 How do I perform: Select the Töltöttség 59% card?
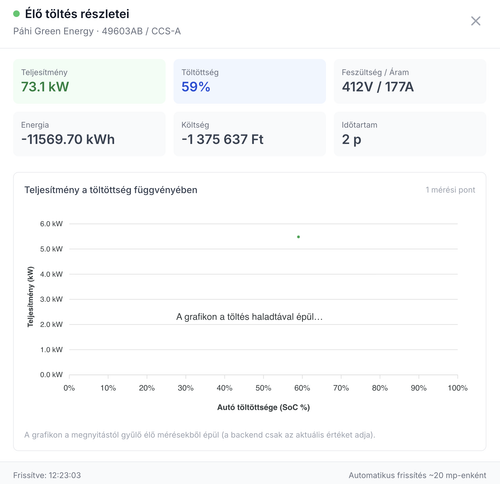pos(250,81)
